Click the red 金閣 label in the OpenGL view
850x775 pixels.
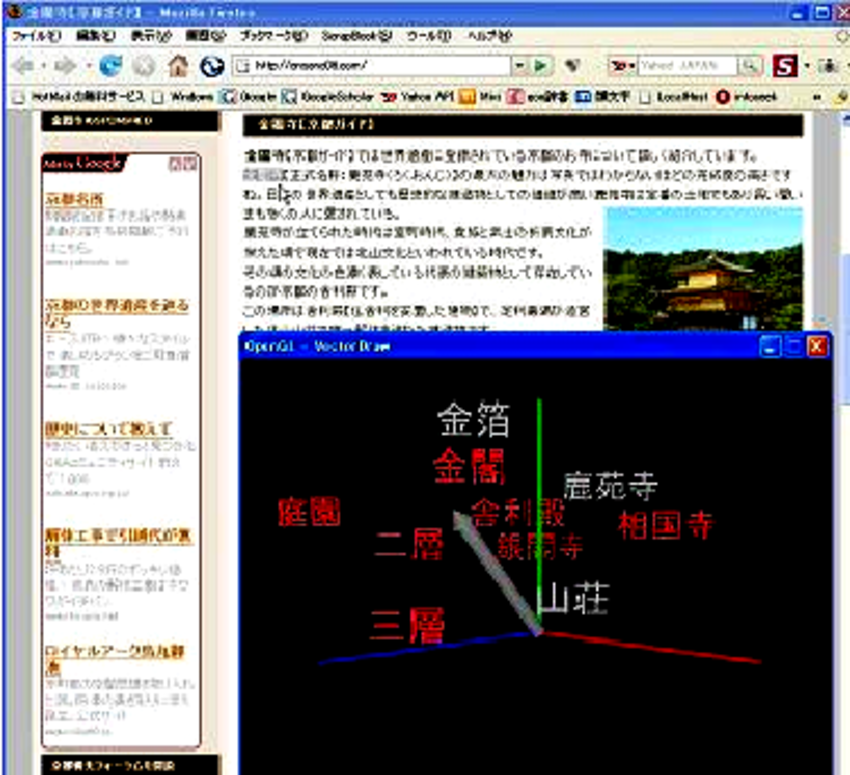click(469, 466)
